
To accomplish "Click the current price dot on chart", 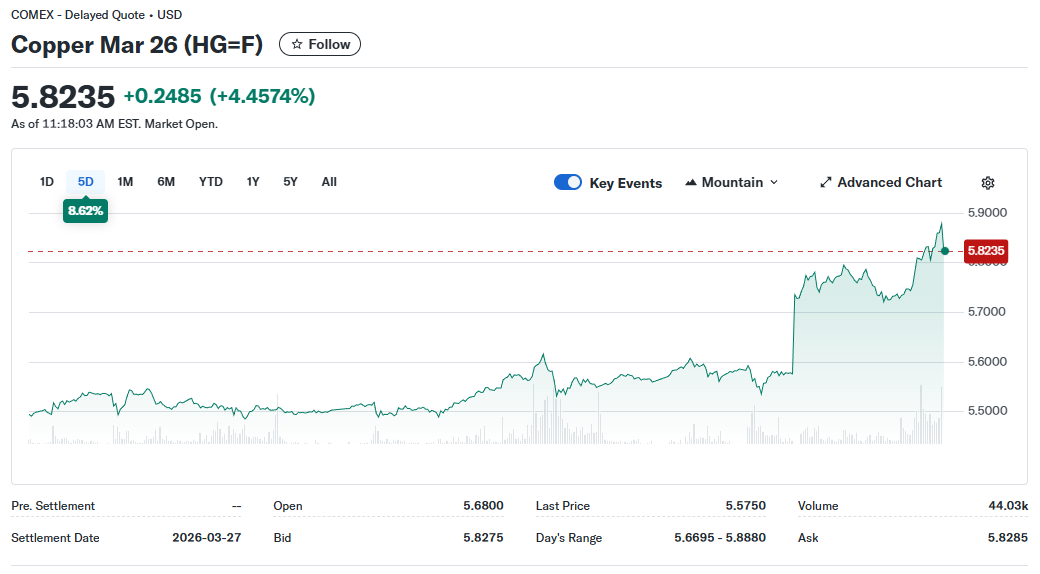I will tap(944, 251).
